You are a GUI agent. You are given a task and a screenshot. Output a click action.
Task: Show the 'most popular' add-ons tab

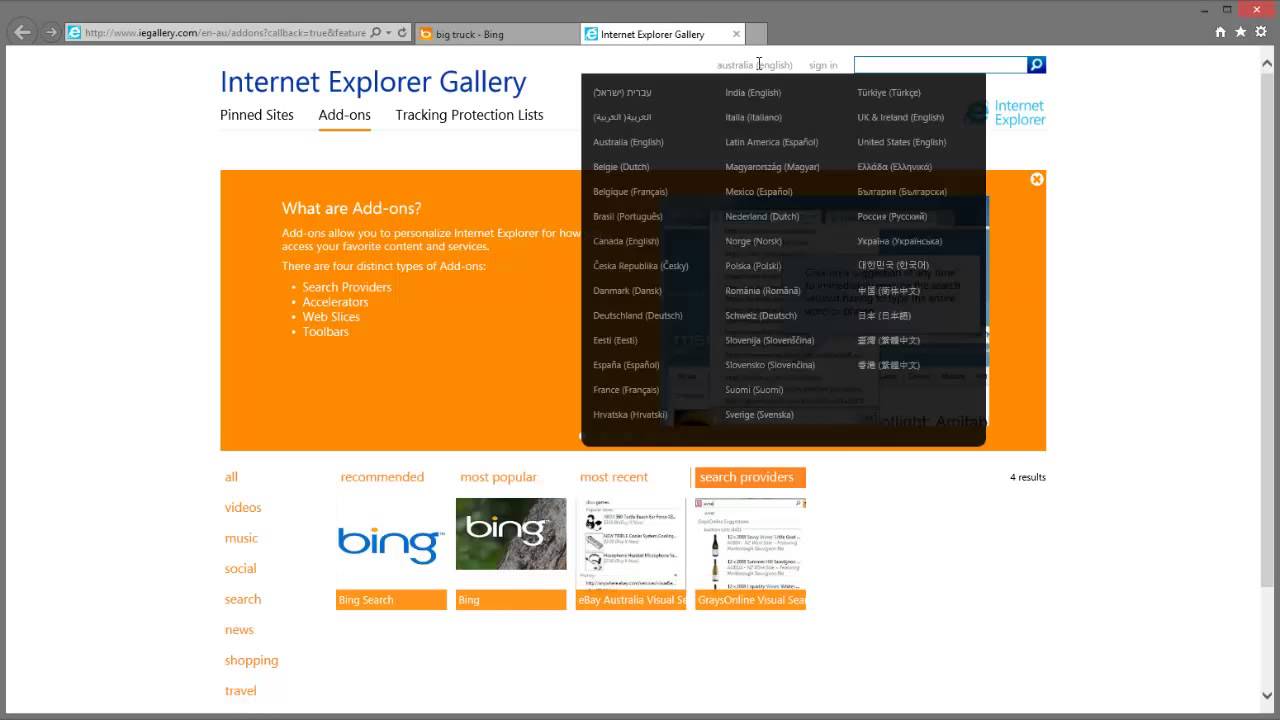pos(498,477)
